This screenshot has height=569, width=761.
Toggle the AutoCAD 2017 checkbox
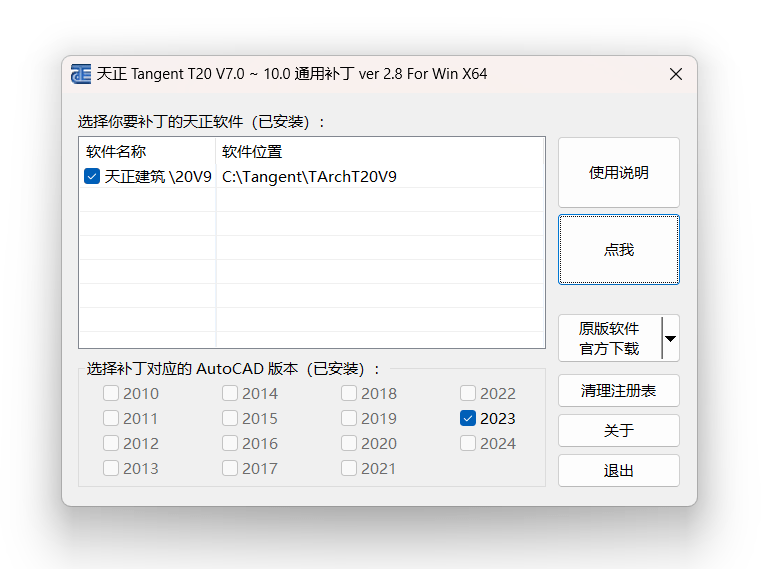coord(230,468)
